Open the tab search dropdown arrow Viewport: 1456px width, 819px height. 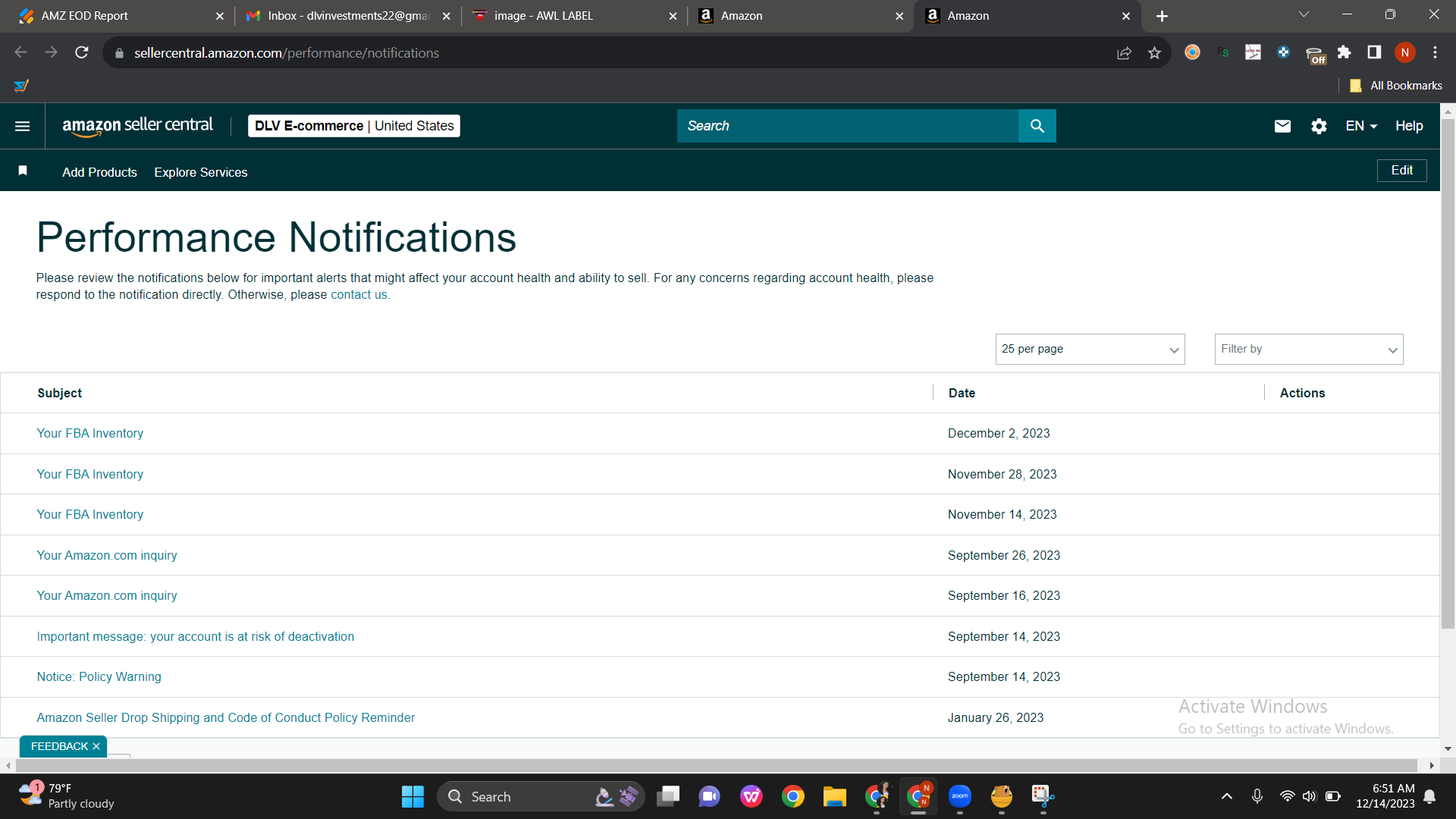(x=1304, y=14)
